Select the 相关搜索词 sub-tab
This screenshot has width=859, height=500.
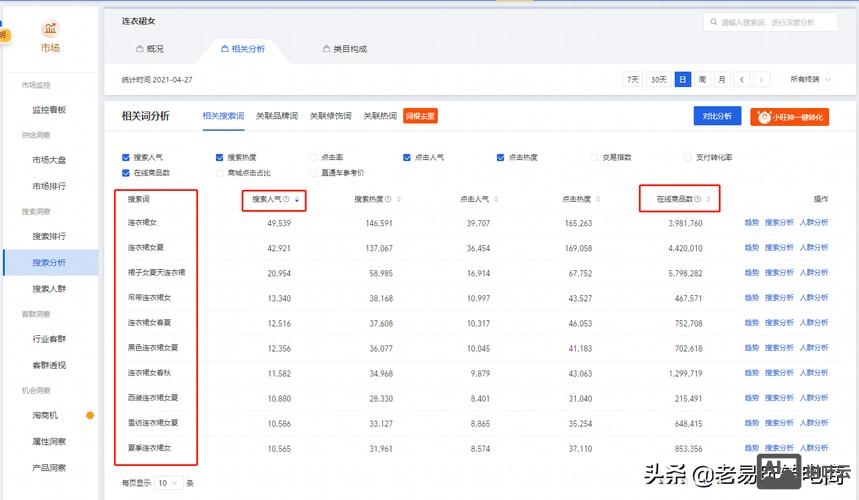223,116
